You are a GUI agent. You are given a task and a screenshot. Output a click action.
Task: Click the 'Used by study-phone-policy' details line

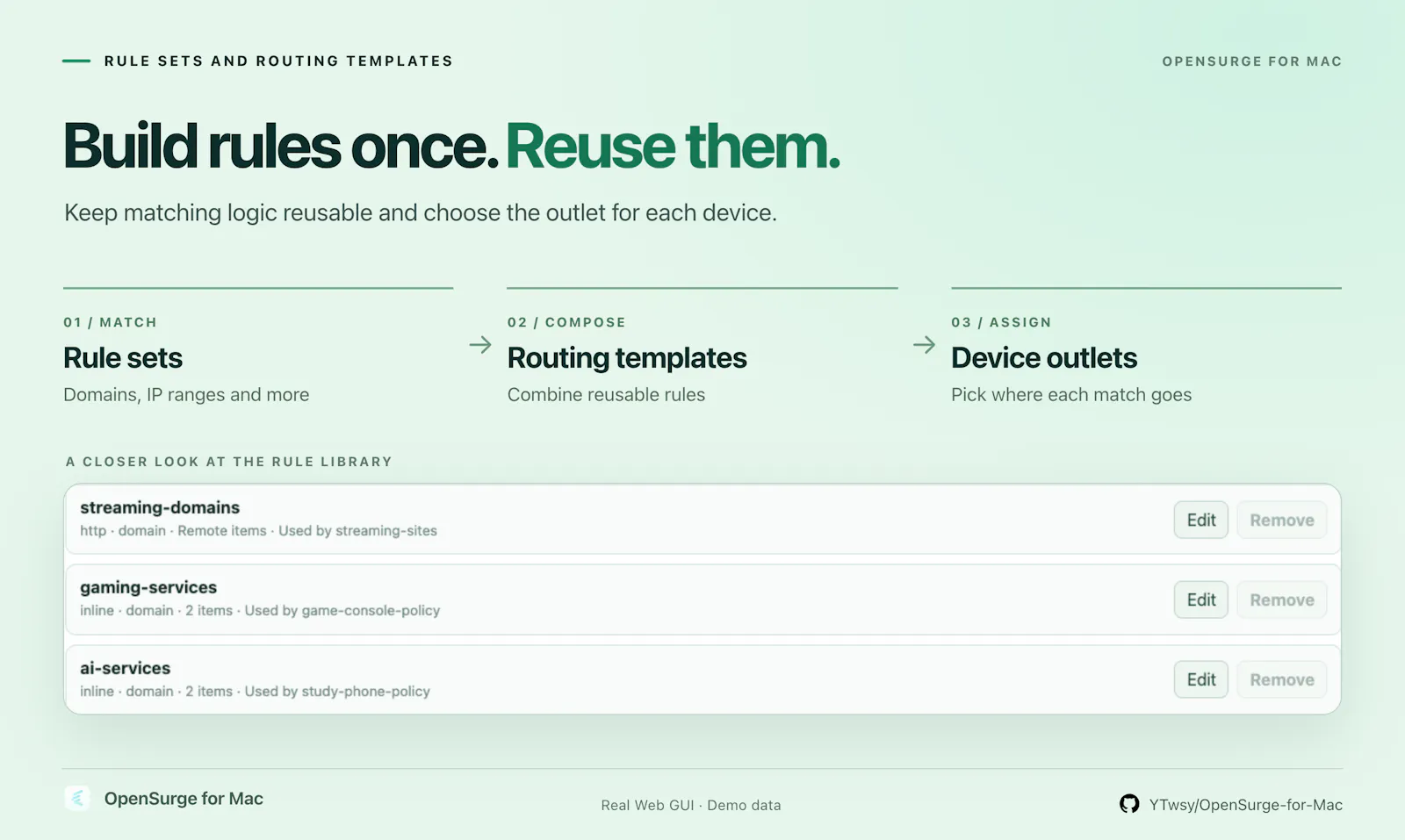(x=255, y=691)
